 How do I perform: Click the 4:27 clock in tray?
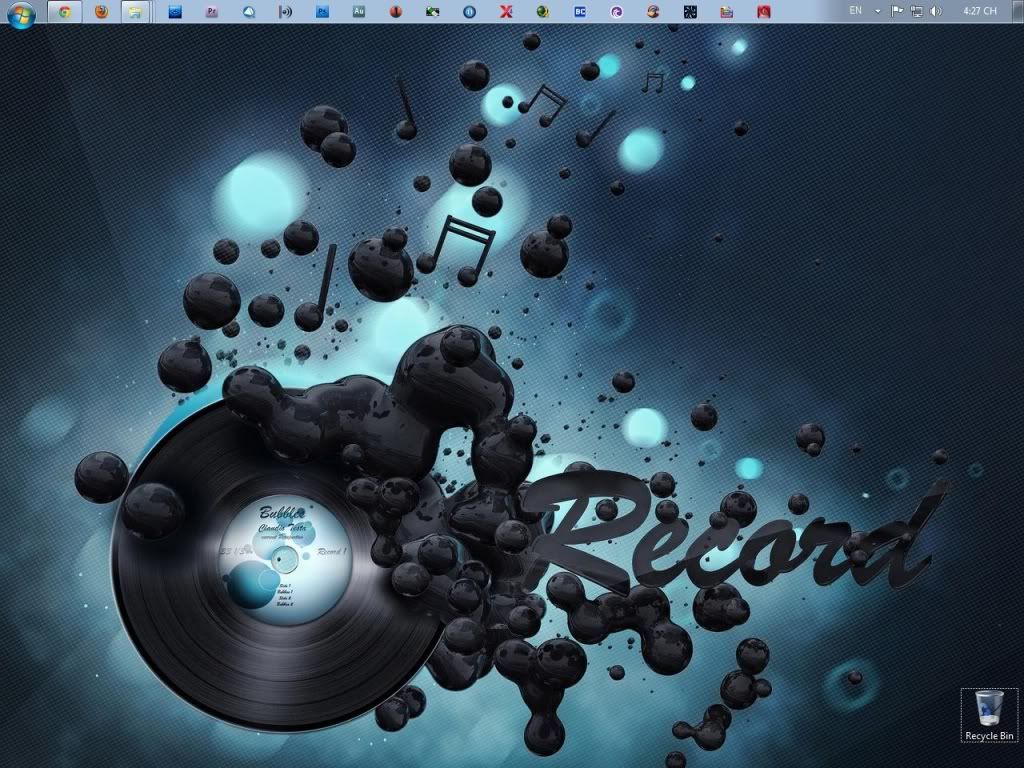(979, 11)
